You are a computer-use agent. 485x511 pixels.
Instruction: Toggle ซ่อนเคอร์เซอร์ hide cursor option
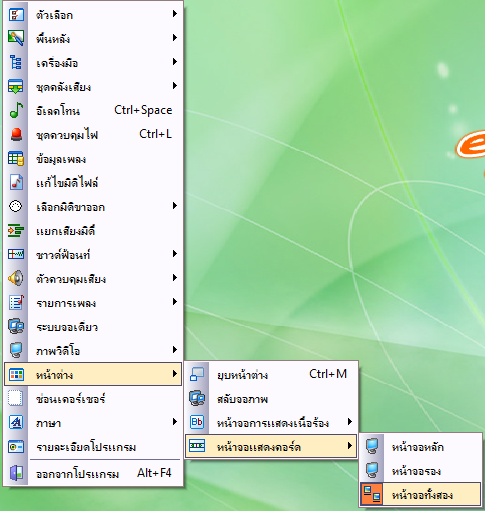93,398
